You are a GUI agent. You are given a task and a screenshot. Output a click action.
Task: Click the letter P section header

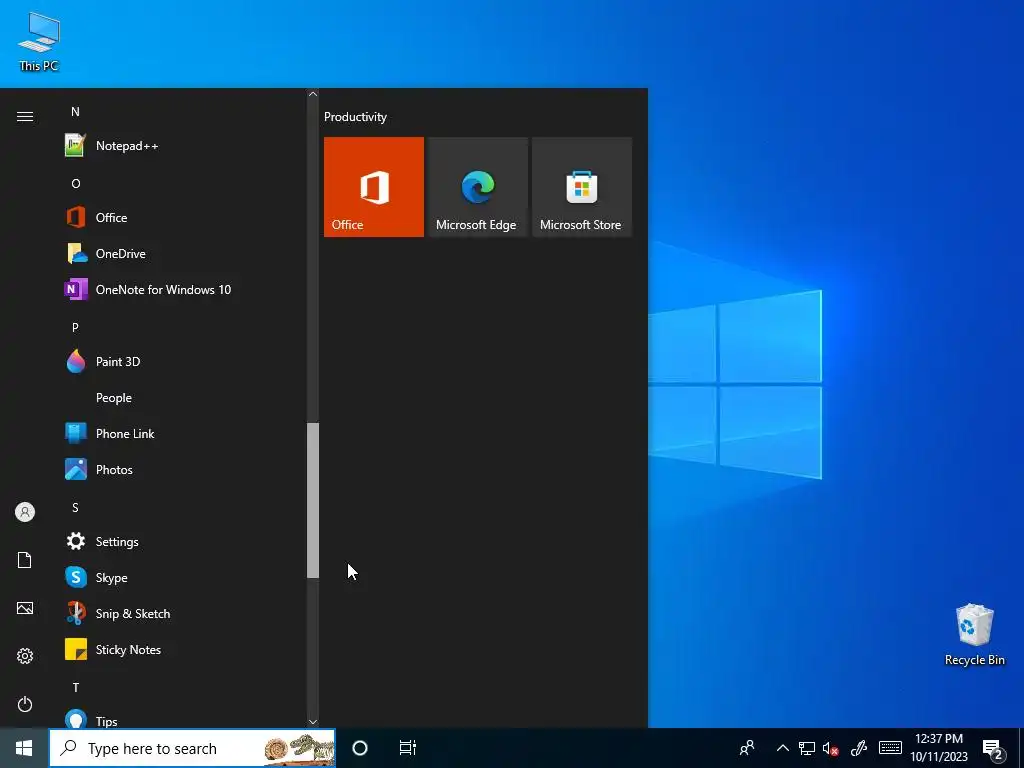tap(75, 327)
